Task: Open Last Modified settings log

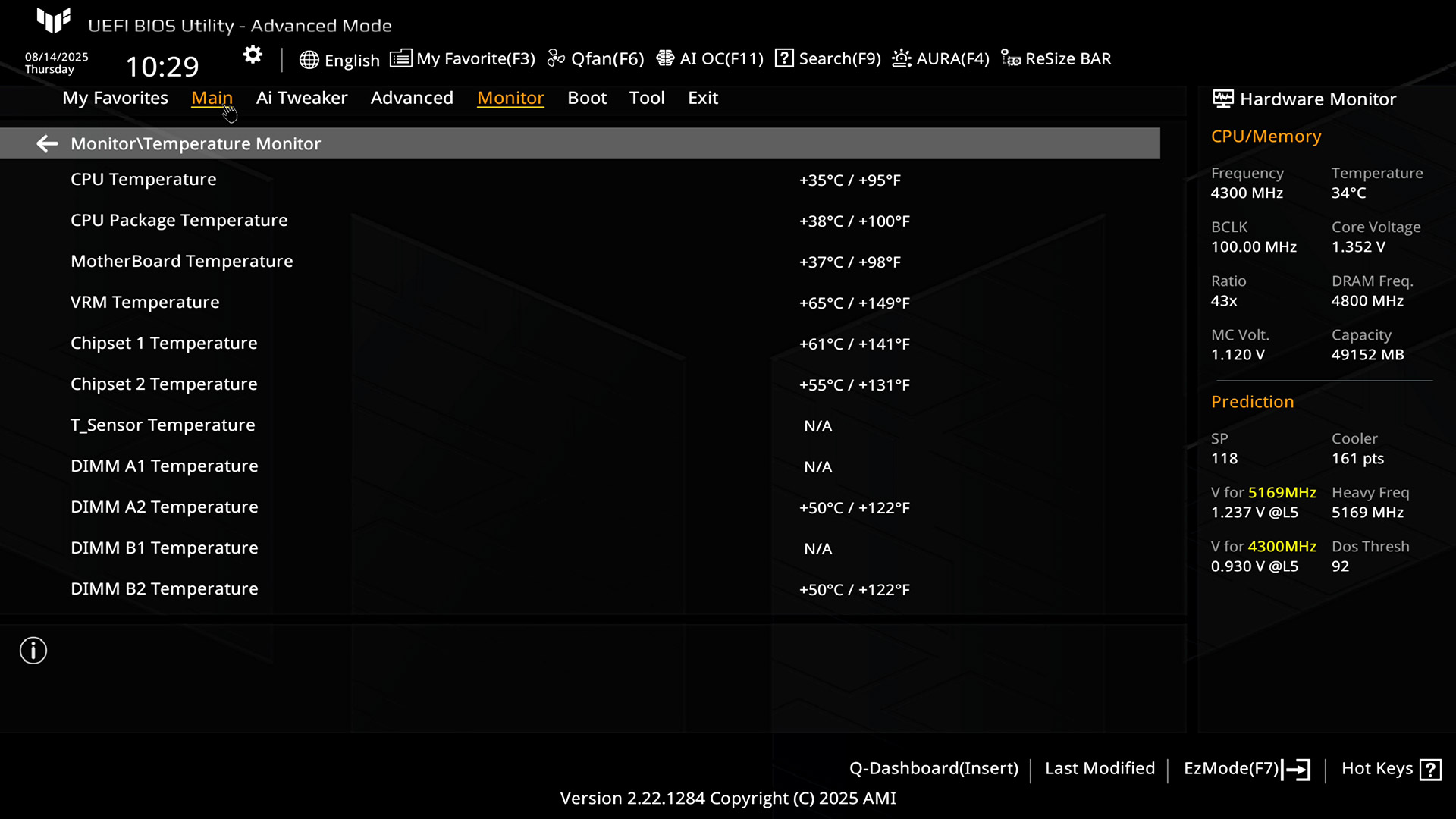Action: (x=1100, y=769)
